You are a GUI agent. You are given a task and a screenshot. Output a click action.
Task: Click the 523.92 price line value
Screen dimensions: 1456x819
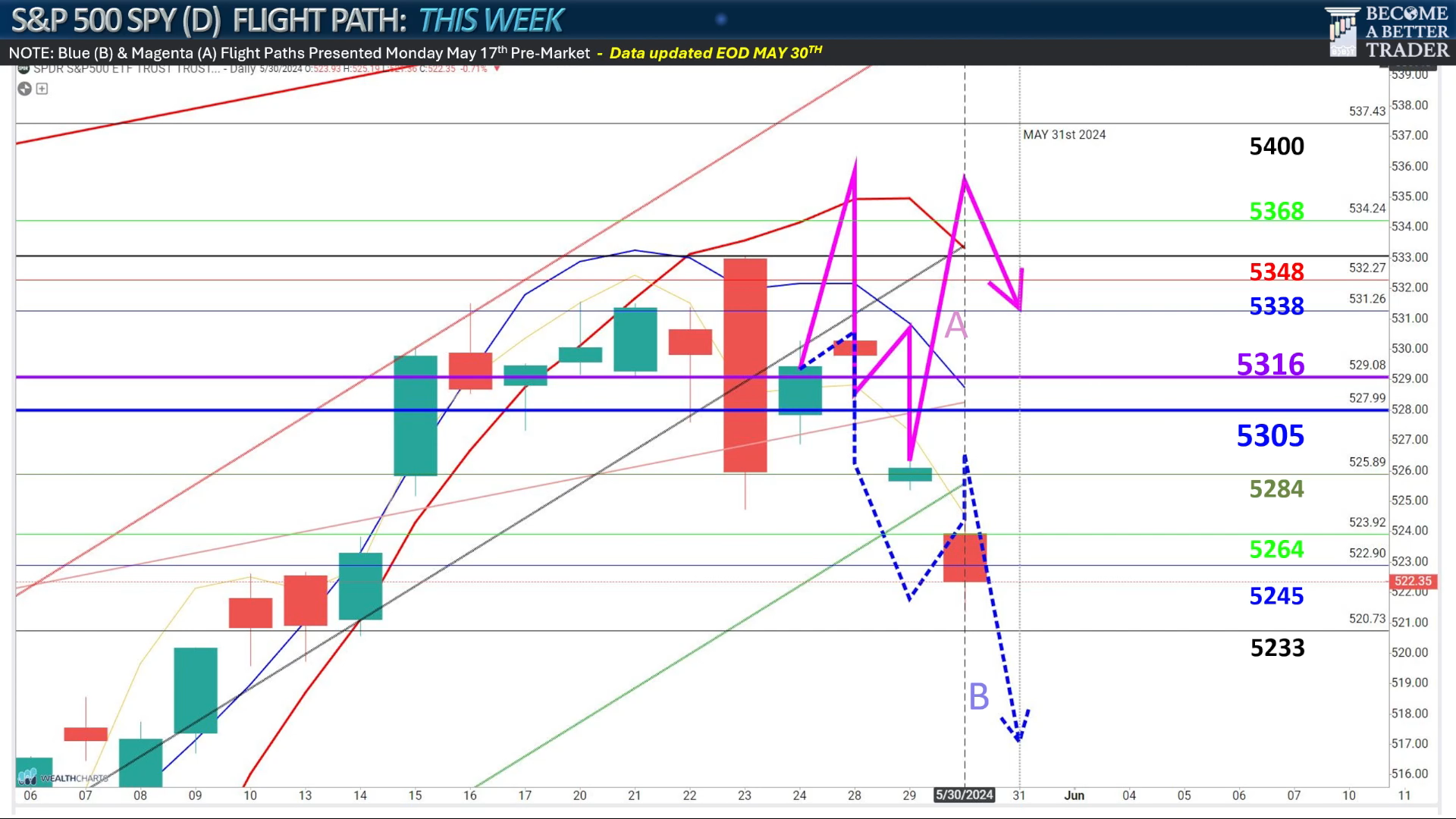coord(1367,522)
